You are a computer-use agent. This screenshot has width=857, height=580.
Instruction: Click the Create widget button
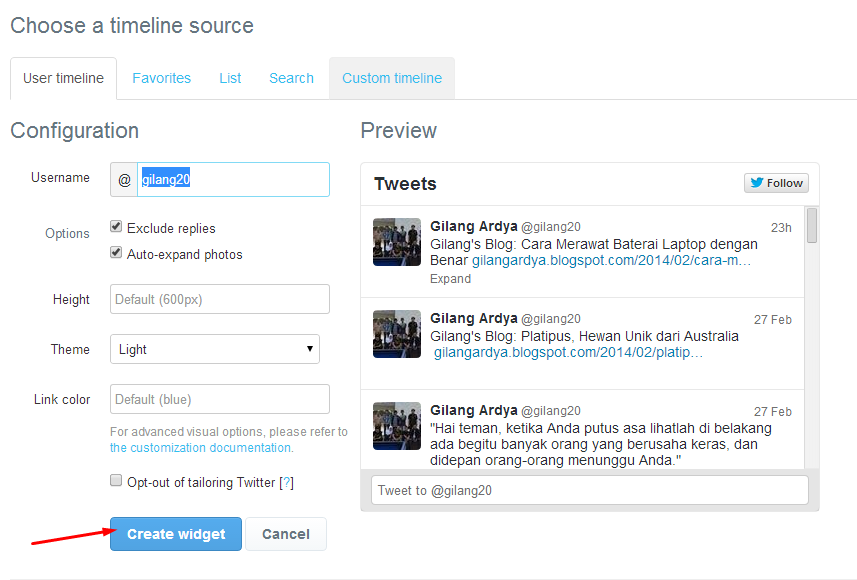click(175, 534)
